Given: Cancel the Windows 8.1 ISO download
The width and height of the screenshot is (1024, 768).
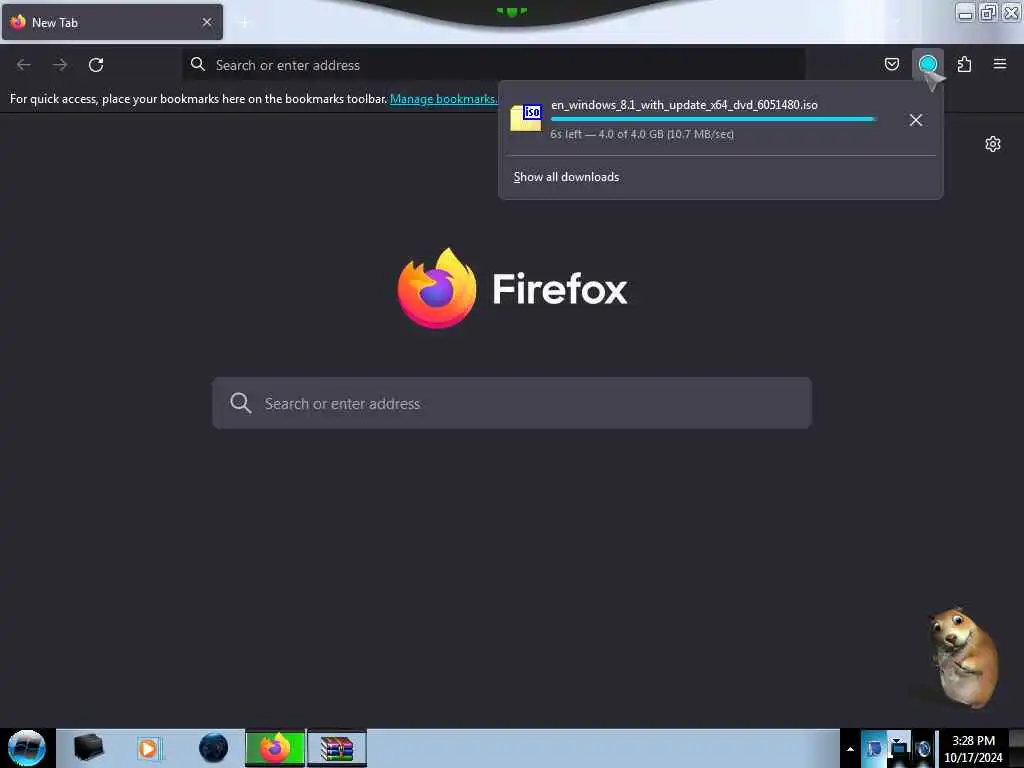Looking at the screenshot, I should [x=916, y=120].
